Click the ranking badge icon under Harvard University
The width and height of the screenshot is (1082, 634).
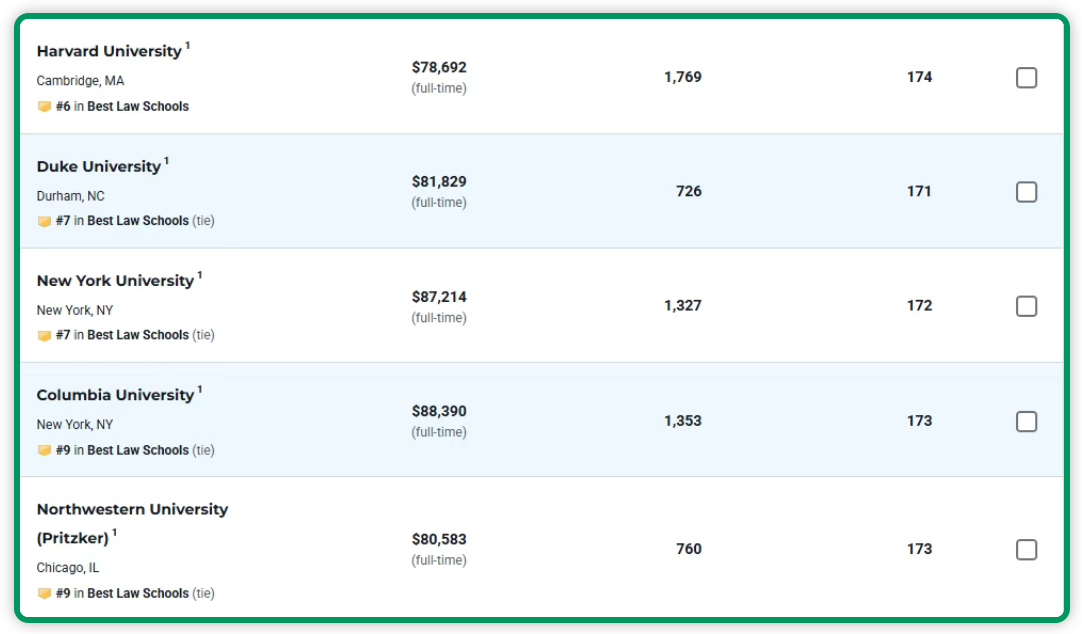click(44, 107)
